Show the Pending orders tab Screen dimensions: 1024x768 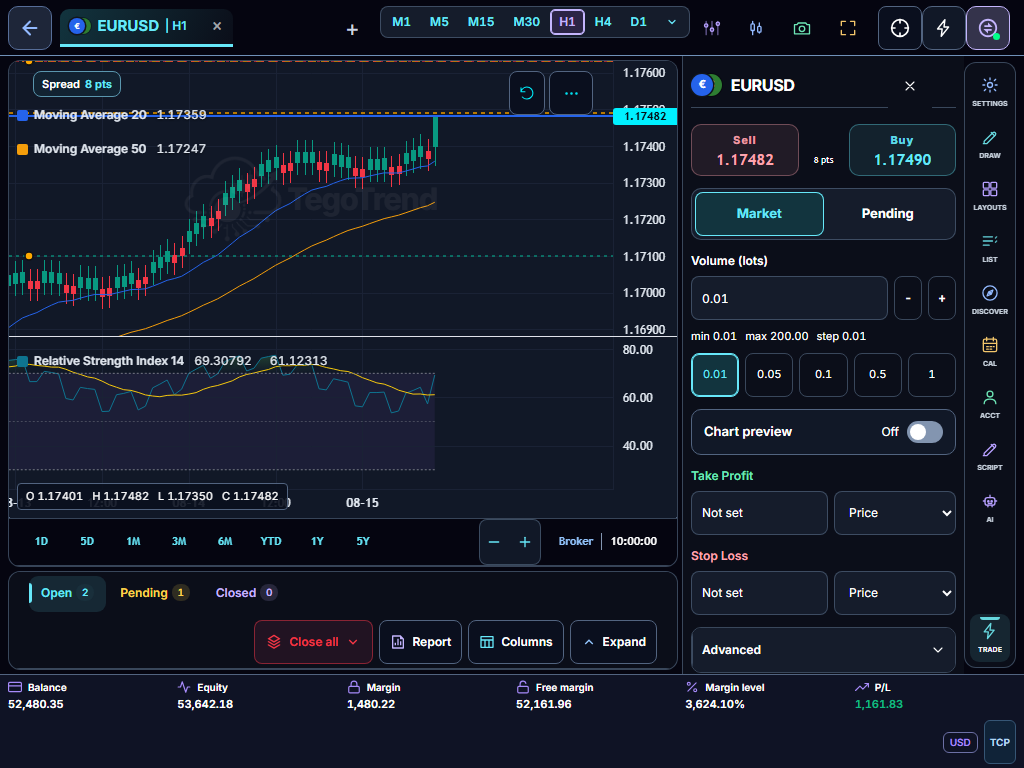coord(154,593)
